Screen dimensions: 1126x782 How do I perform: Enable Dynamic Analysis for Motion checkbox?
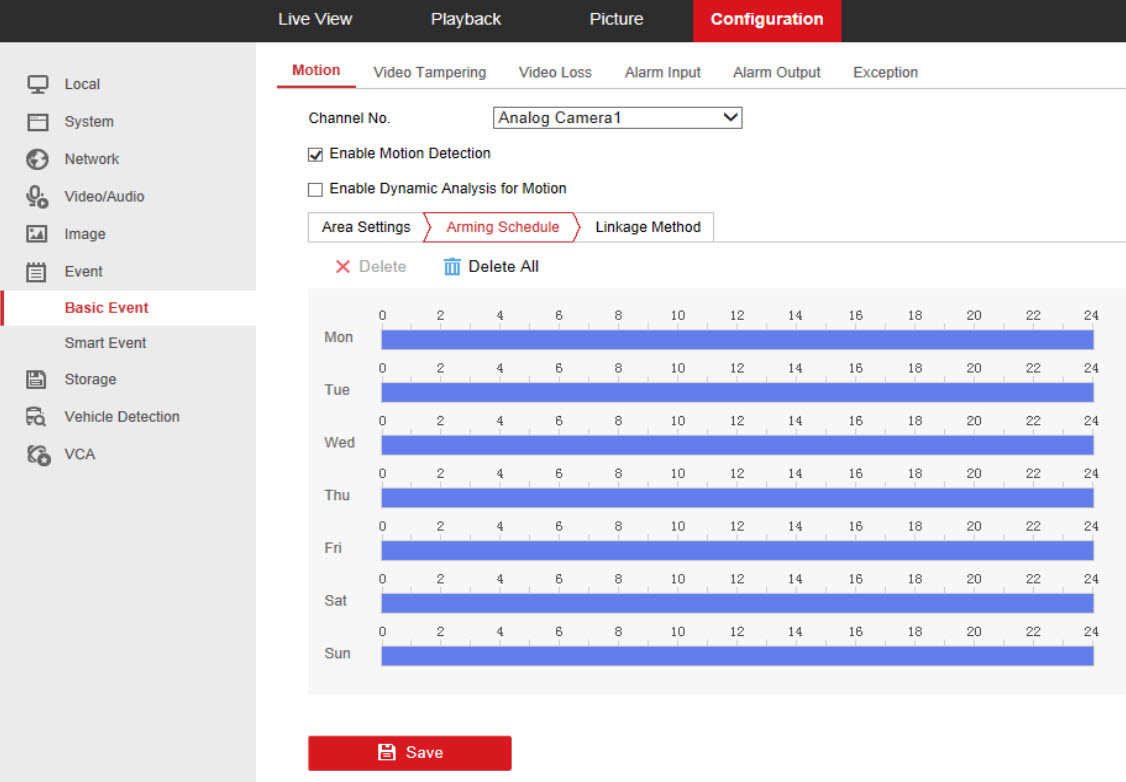click(316, 189)
